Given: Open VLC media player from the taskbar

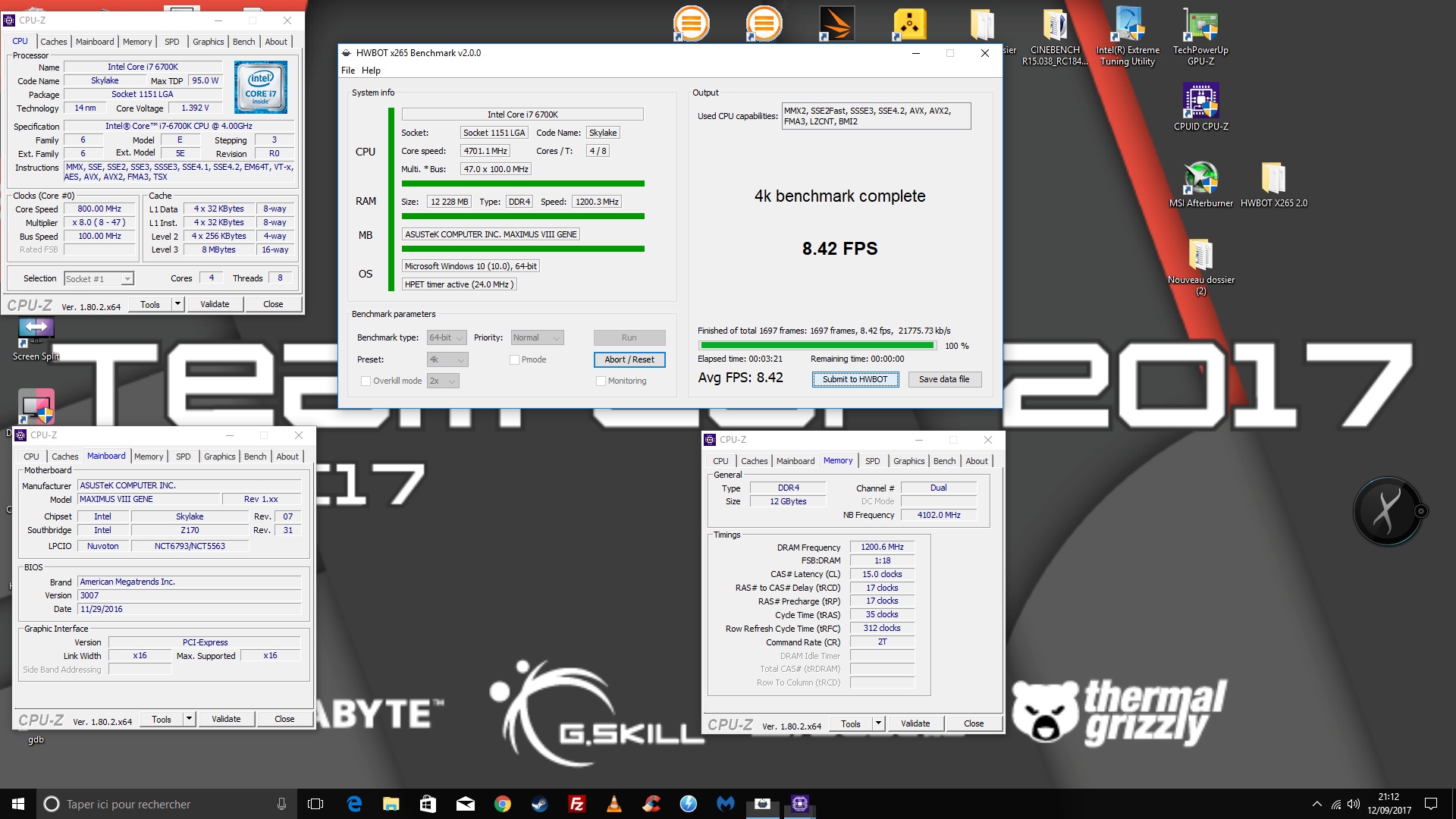Looking at the screenshot, I should click(x=613, y=804).
